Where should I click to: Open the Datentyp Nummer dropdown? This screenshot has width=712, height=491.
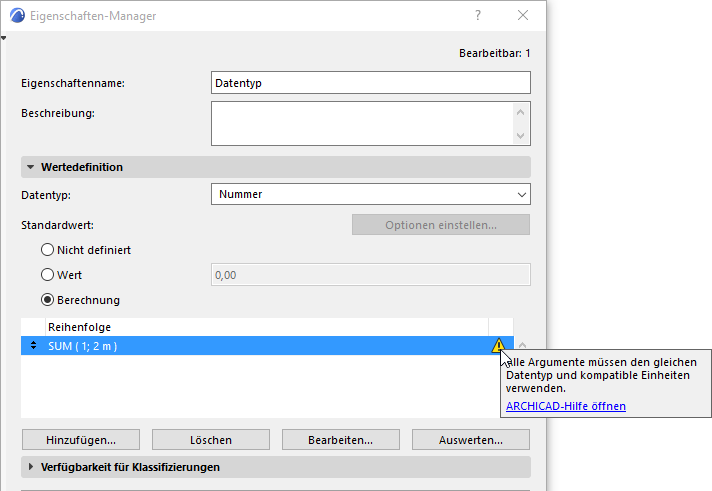tap(371, 194)
